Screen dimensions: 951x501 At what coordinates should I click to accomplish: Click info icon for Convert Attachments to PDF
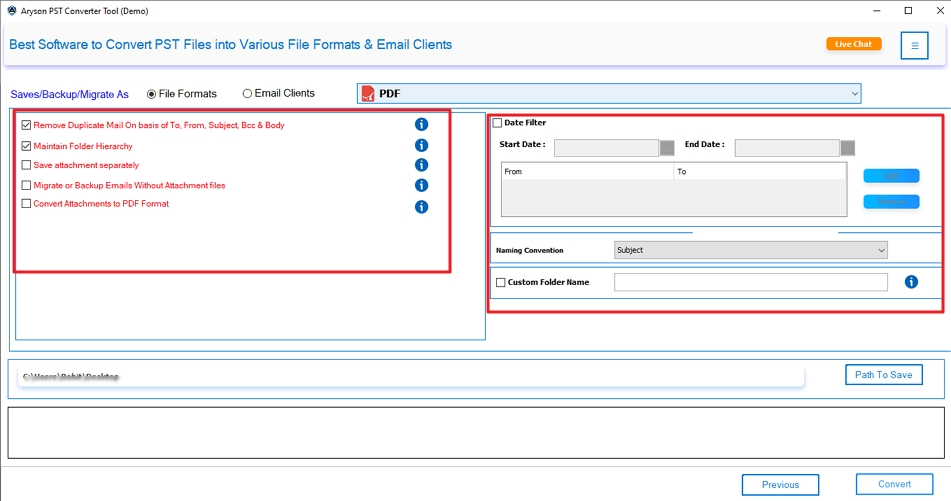[x=422, y=207]
